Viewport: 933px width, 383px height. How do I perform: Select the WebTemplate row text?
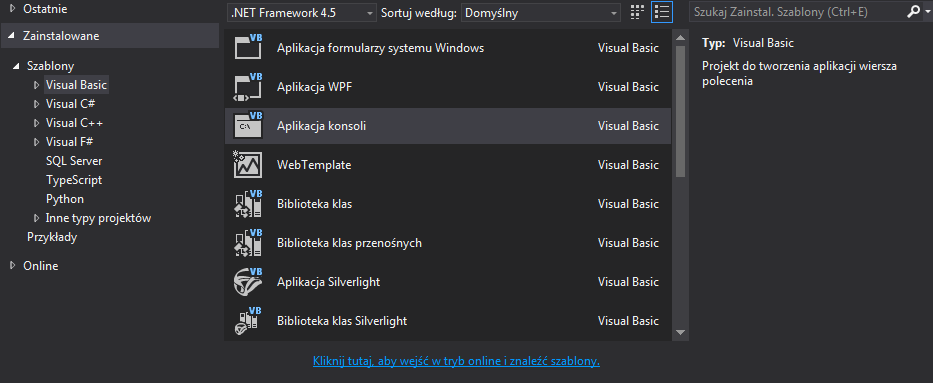point(314,165)
